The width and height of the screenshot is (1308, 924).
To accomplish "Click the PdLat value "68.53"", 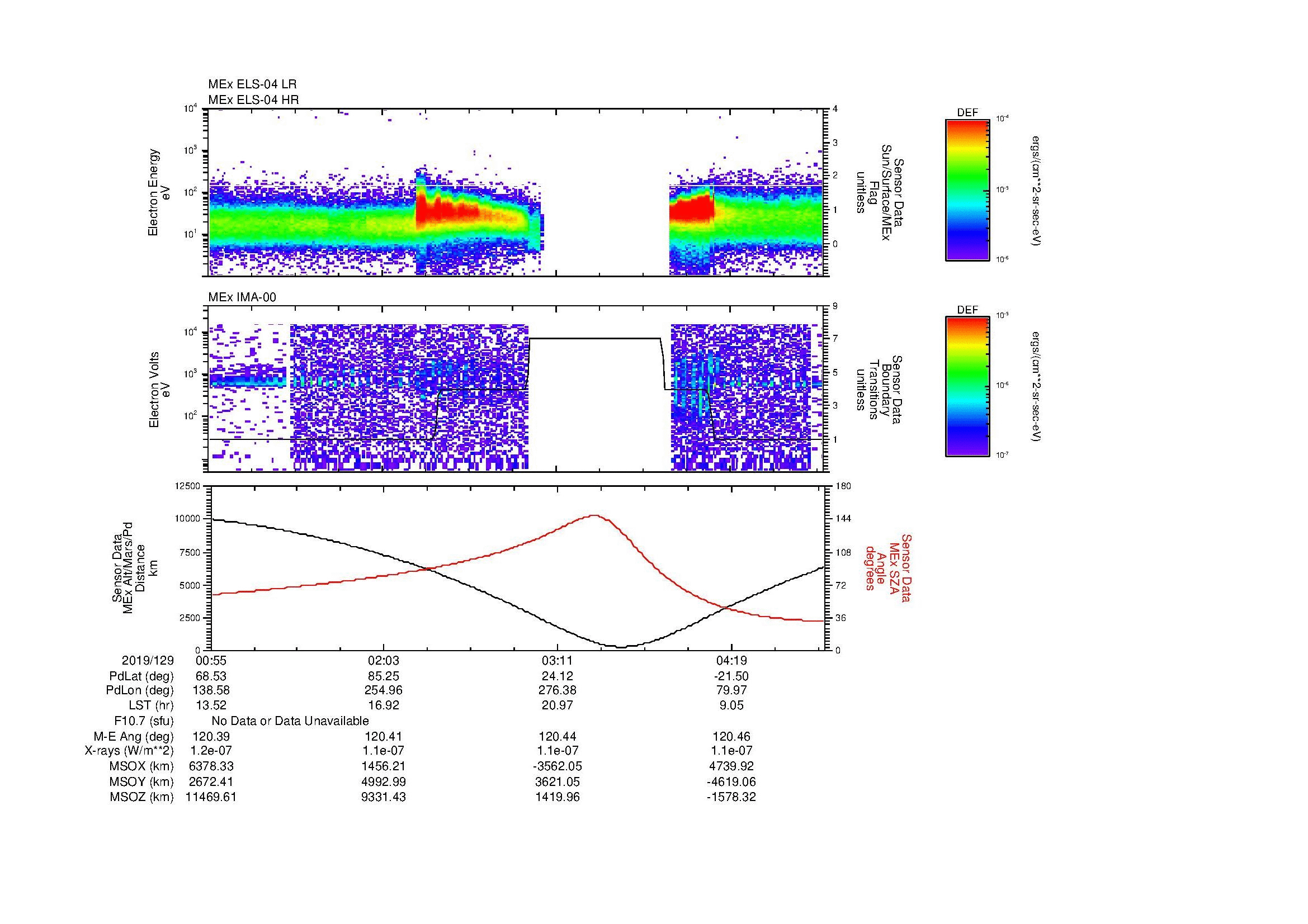I will (x=211, y=676).
